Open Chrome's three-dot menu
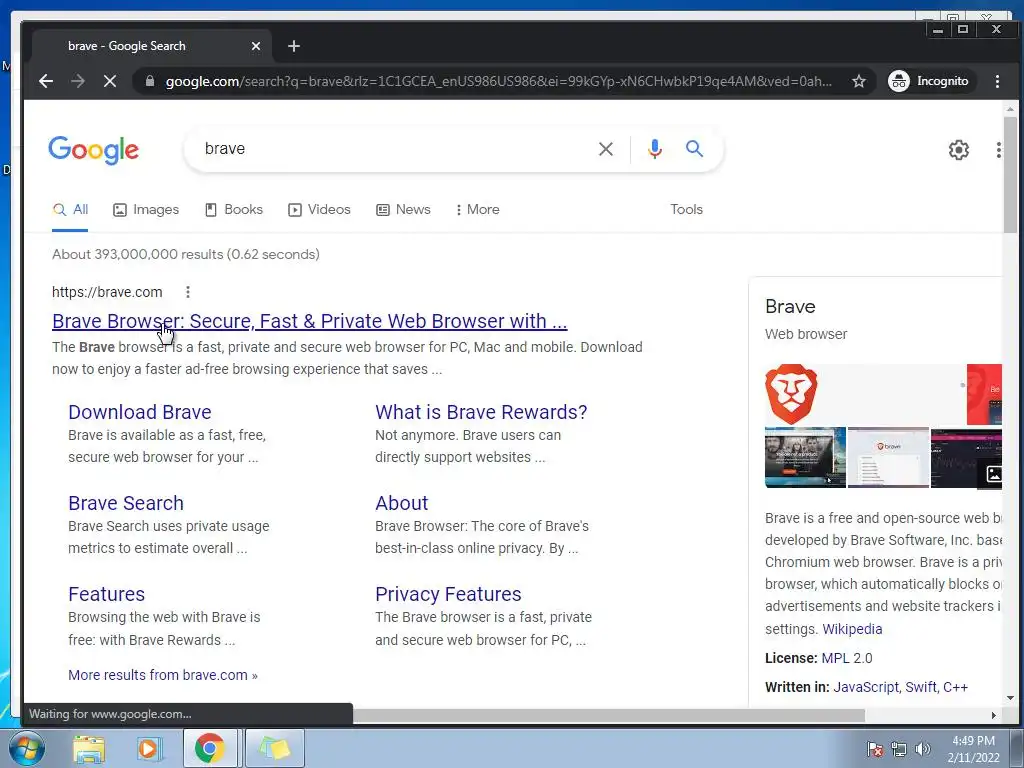This screenshot has height=768, width=1024. pyautogui.click(x=997, y=81)
